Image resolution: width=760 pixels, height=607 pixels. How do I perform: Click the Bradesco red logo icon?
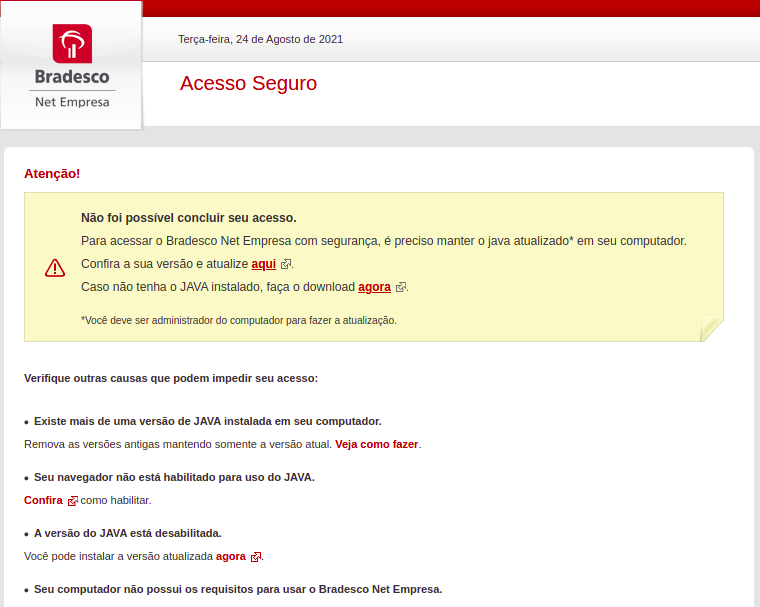click(72, 44)
